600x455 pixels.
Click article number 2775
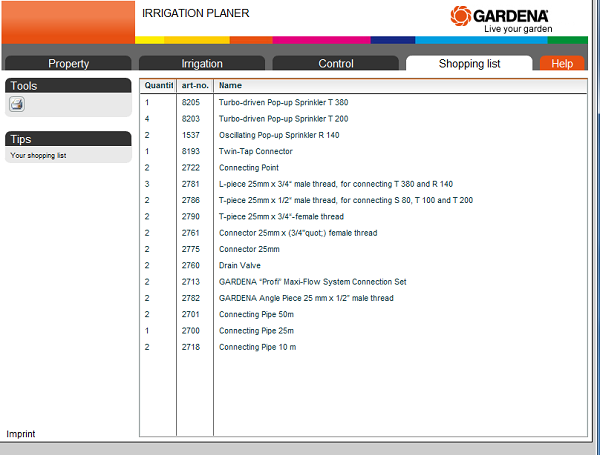coord(191,249)
